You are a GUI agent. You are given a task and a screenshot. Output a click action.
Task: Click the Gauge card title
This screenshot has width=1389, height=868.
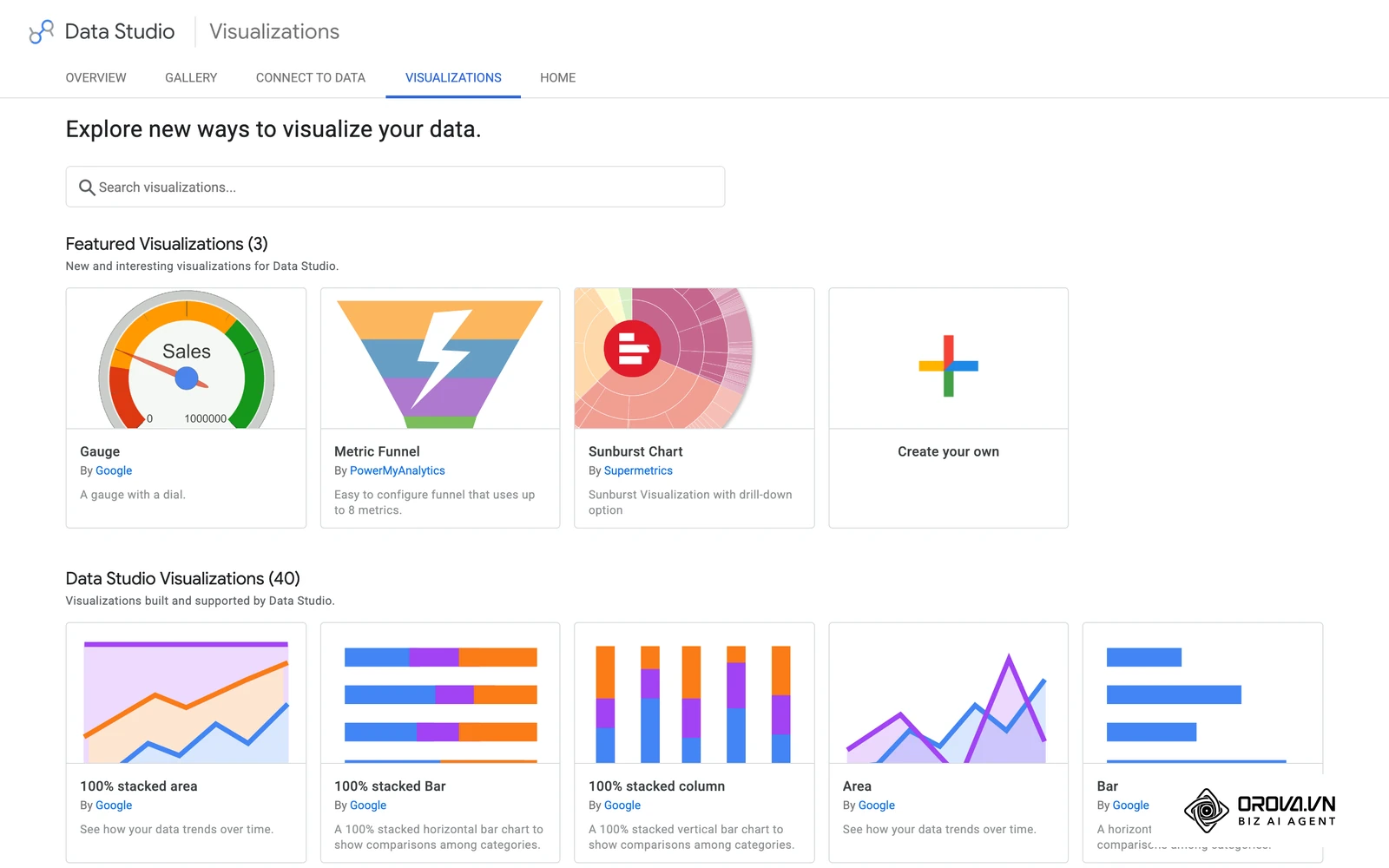100,451
